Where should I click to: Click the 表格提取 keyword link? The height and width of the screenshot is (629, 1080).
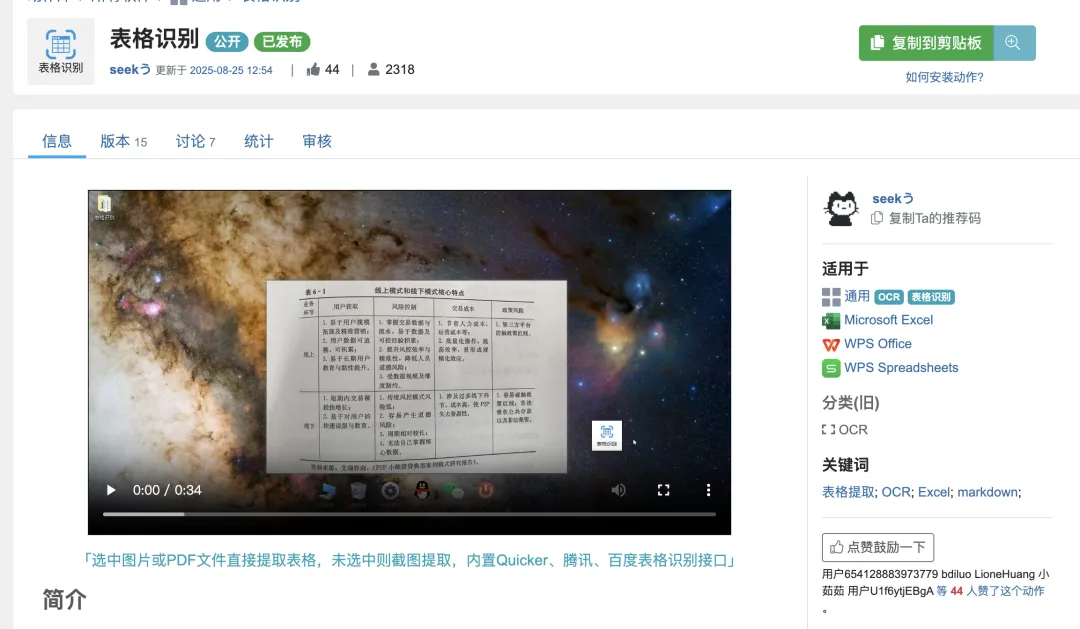(x=848, y=492)
